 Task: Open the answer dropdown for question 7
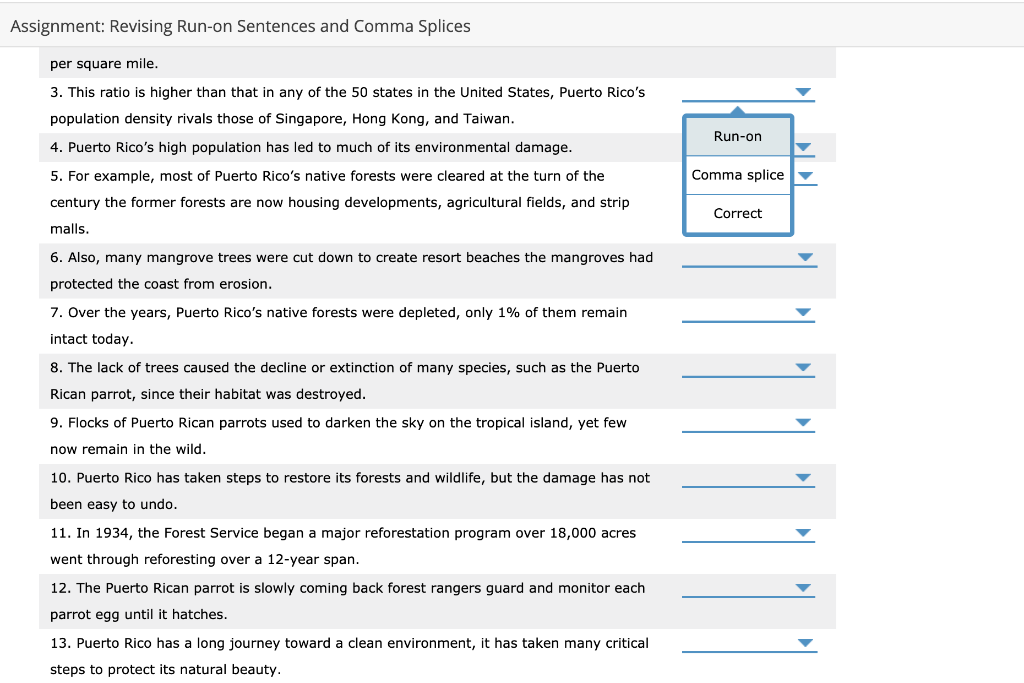(x=805, y=312)
